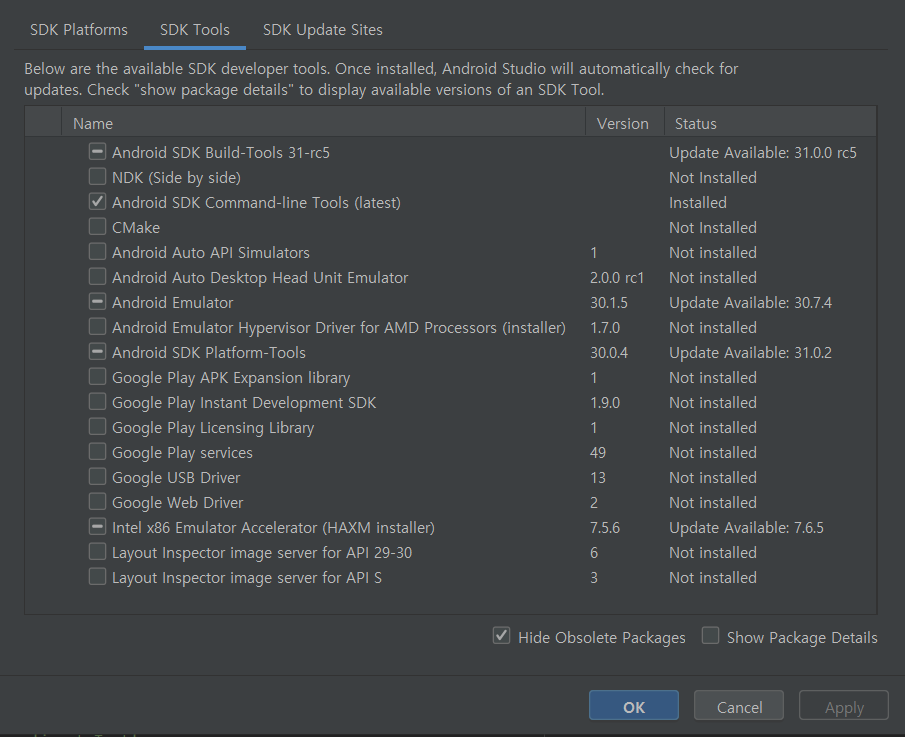
Task: Click "Layout Inspector image server for API S" name
Action: (x=247, y=578)
